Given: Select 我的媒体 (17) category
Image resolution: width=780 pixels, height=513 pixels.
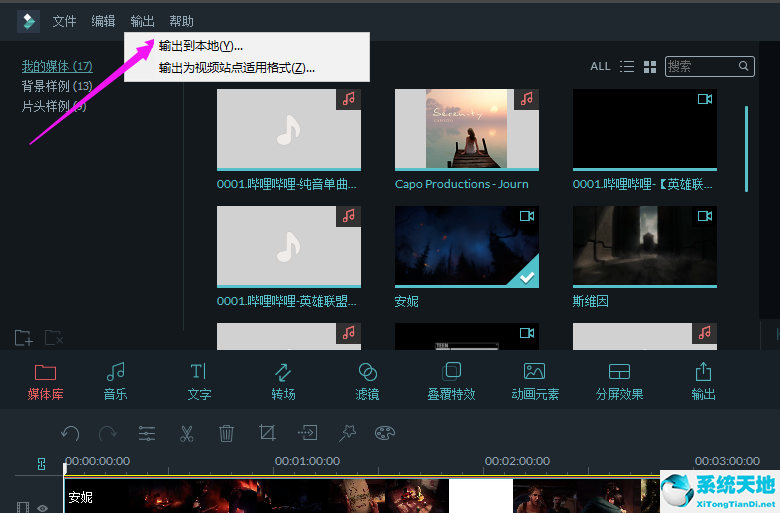Looking at the screenshot, I should click(x=57, y=66).
